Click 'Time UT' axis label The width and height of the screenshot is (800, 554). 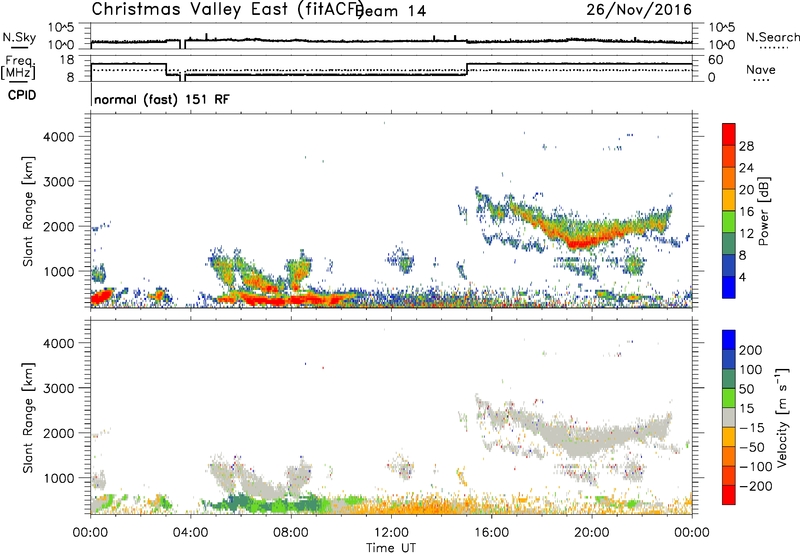click(391, 548)
